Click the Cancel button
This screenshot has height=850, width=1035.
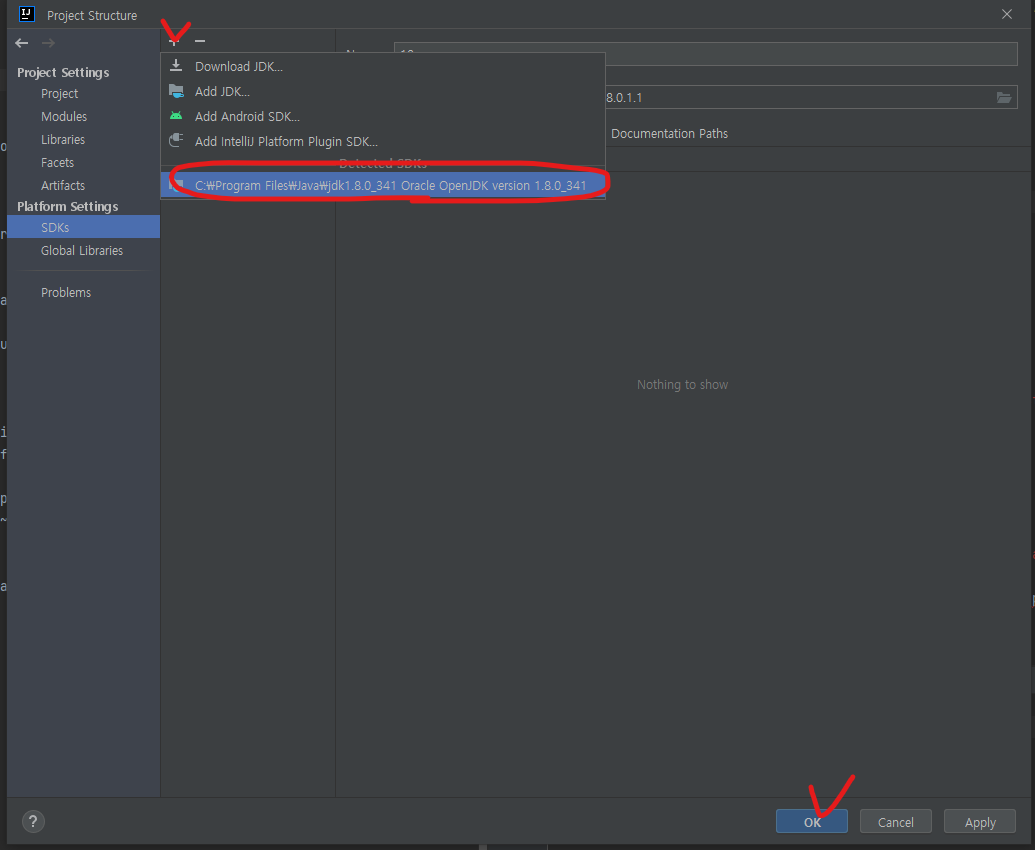[896, 822]
